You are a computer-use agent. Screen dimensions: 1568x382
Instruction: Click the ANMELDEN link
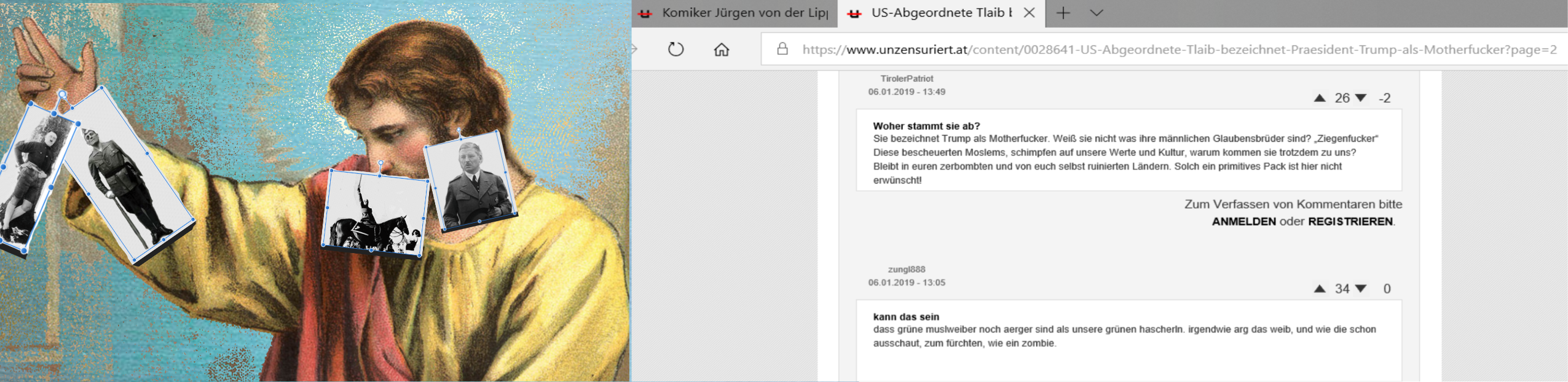1243,222
